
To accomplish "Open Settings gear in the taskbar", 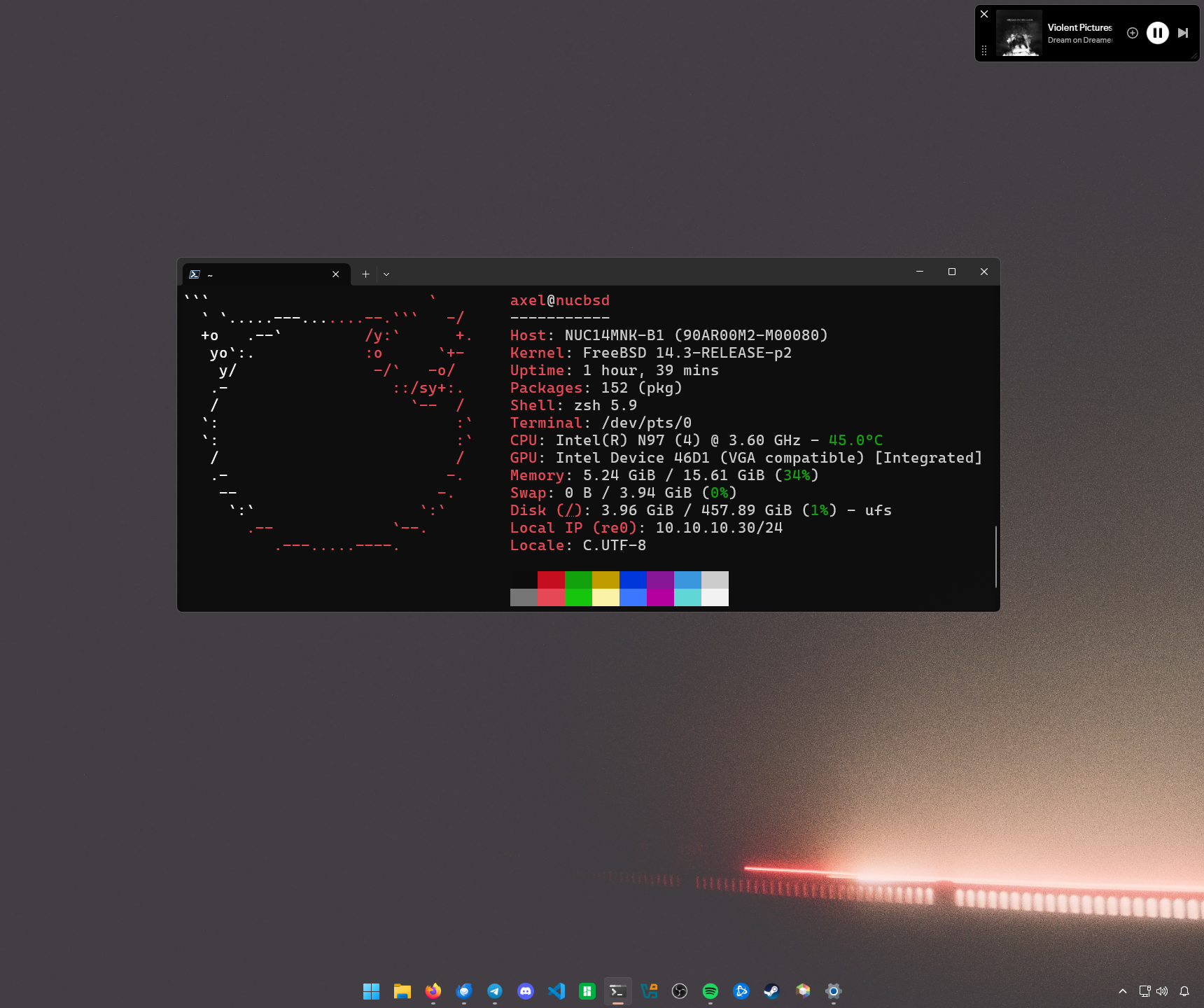I will coord(834,991).
